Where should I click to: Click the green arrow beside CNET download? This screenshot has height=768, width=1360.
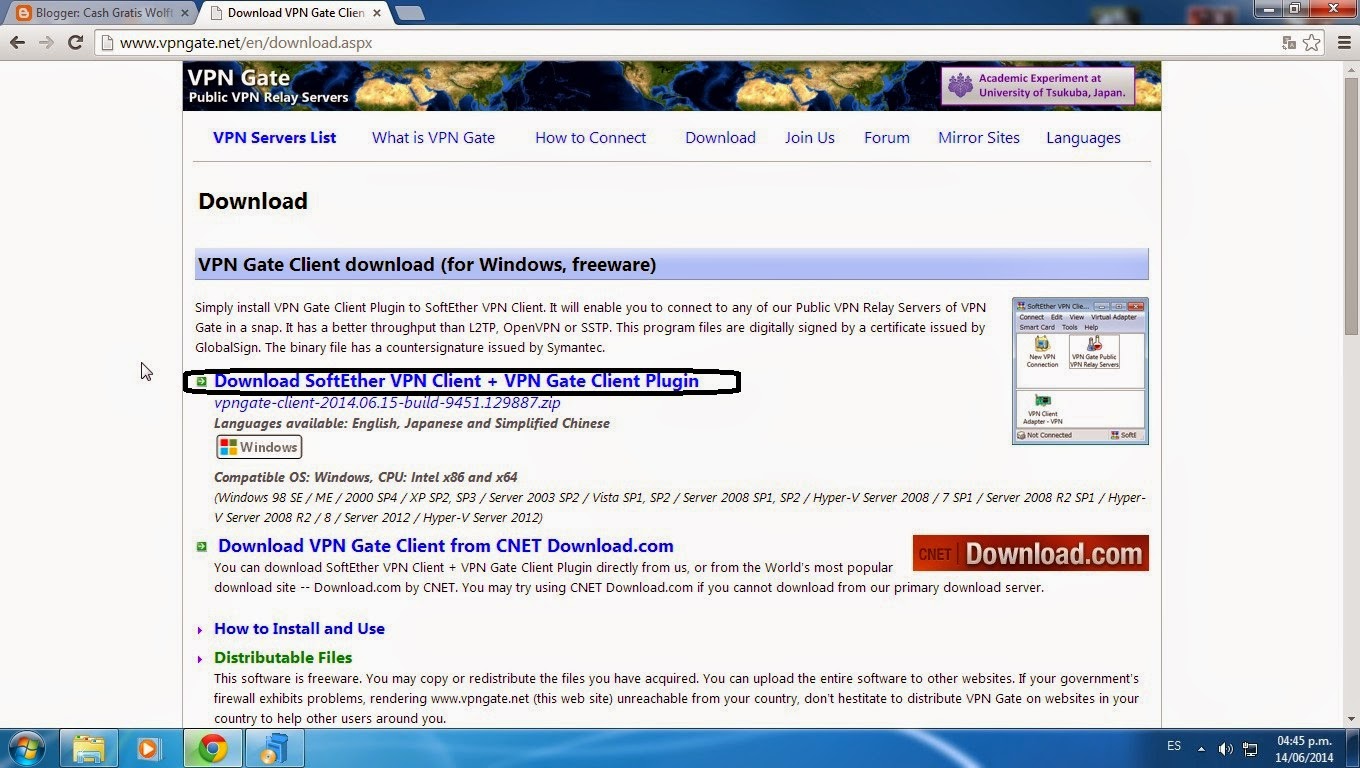click(x=201, y=546)
